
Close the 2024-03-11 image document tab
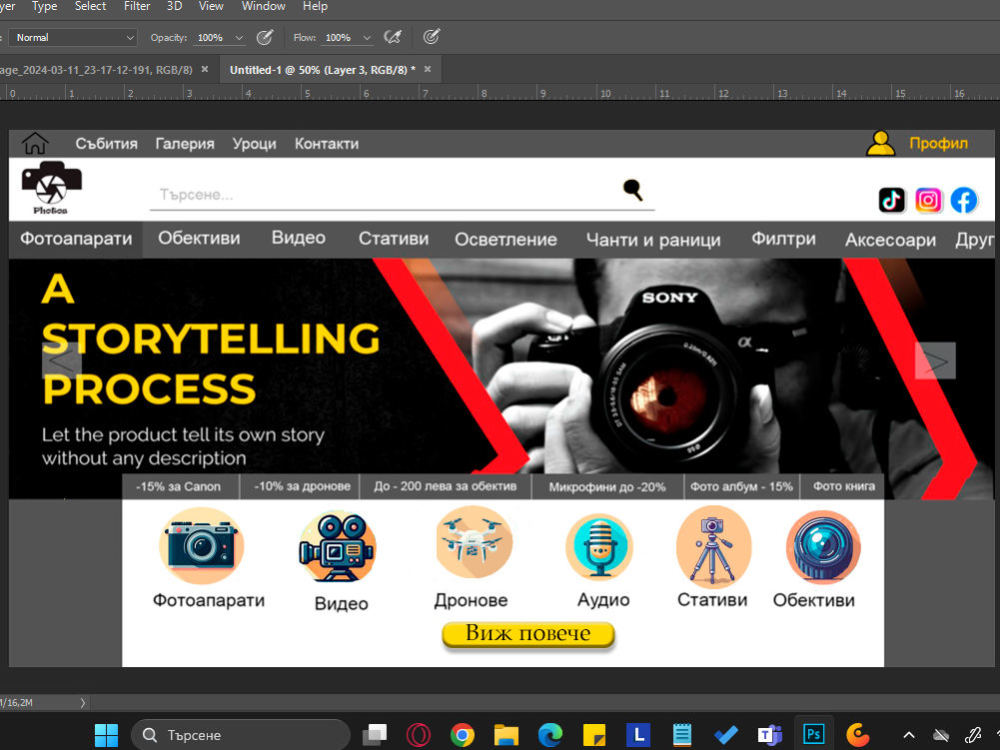(x=205, y=70)
